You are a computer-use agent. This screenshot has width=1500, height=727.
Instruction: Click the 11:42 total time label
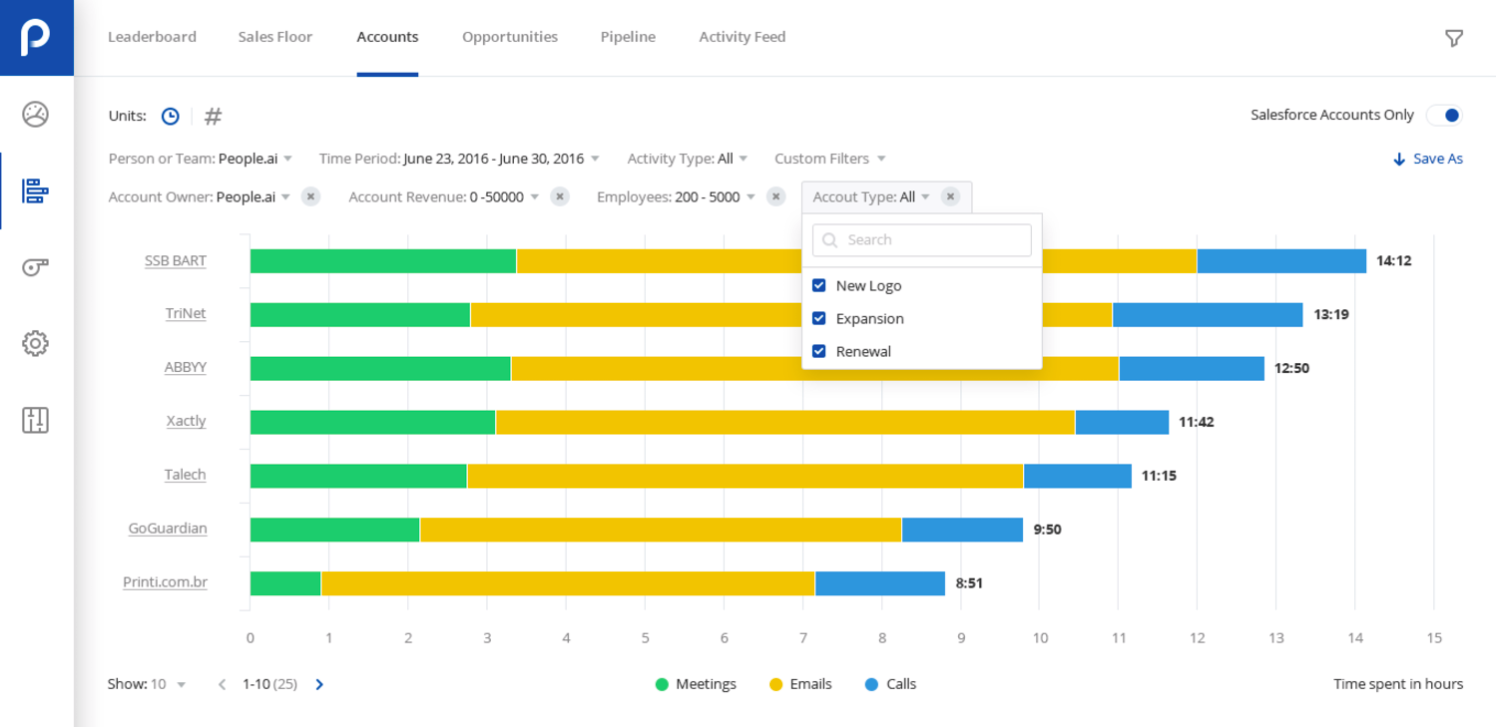click(x=1196, y=422)
